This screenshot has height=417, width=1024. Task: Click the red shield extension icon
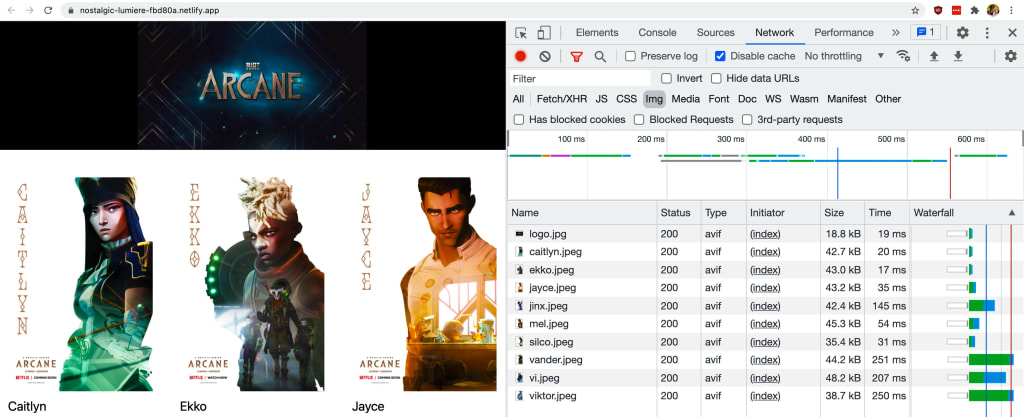(x=938, y=10)
